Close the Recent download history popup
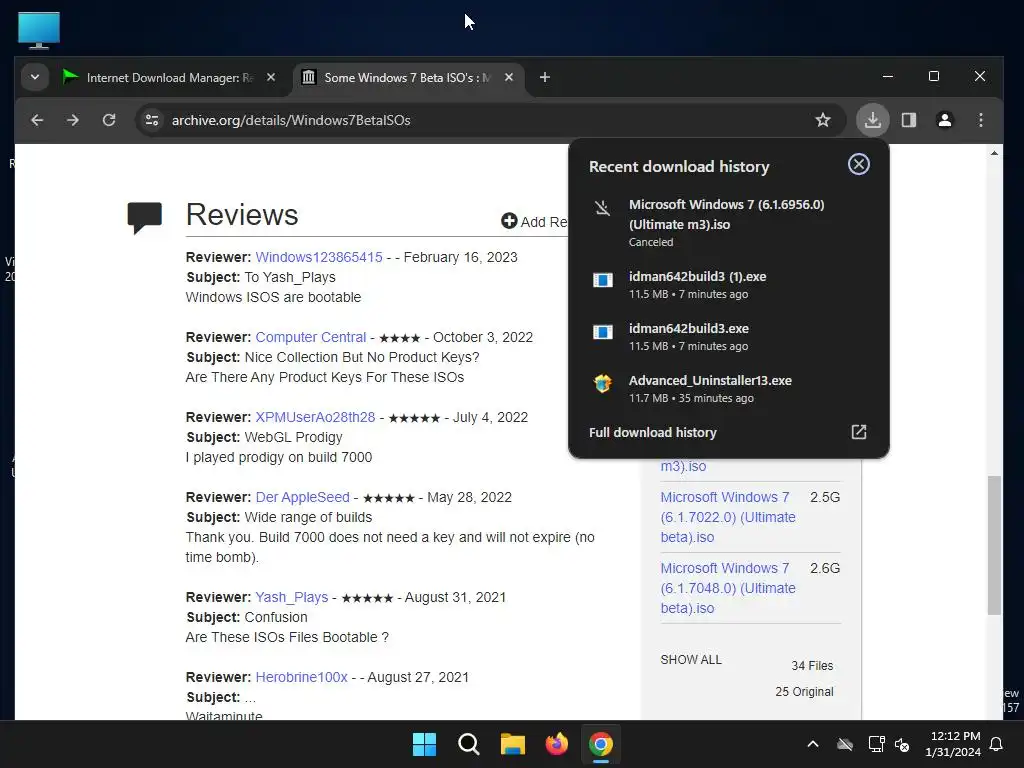Screen dimensions: 1024x768 (858, 164)
